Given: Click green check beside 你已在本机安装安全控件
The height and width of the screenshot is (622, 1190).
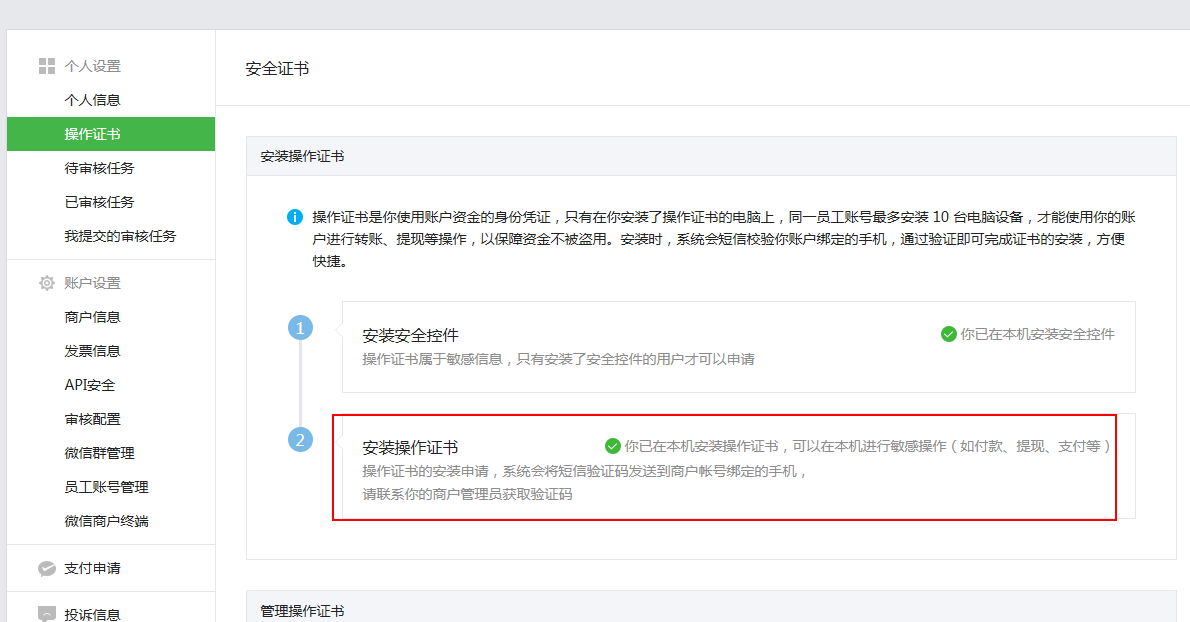Looking at the screenshot, I should [948, 334].
